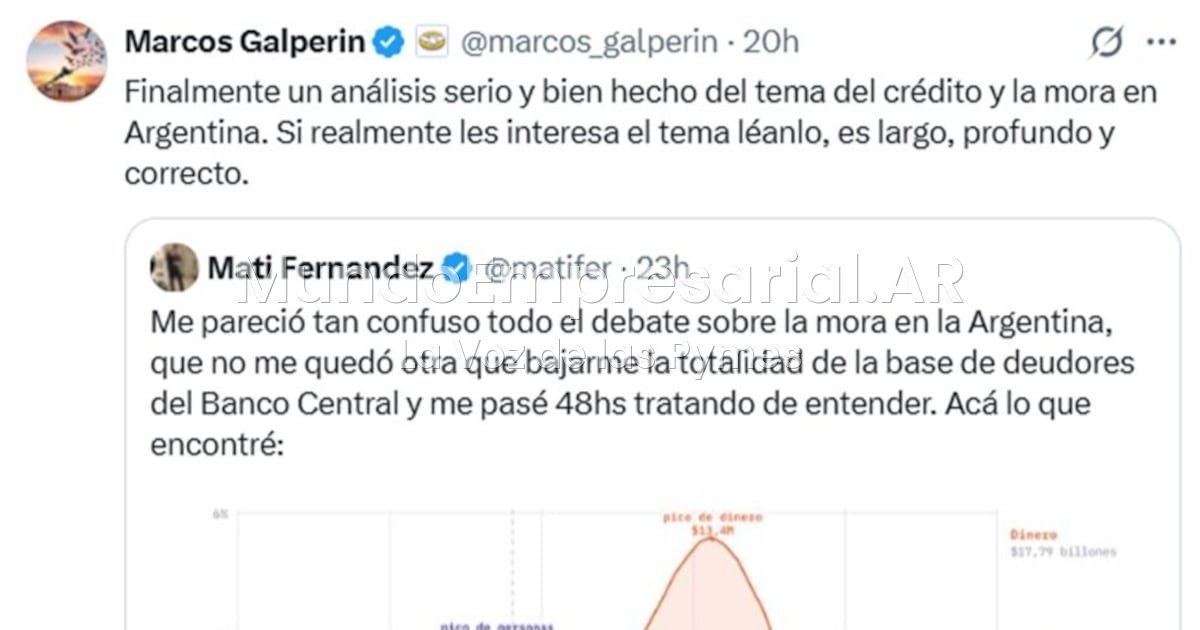Click the Marcos Galperin display name
The width and height of the screenshot is (1200, 630).
click(245, 42)
